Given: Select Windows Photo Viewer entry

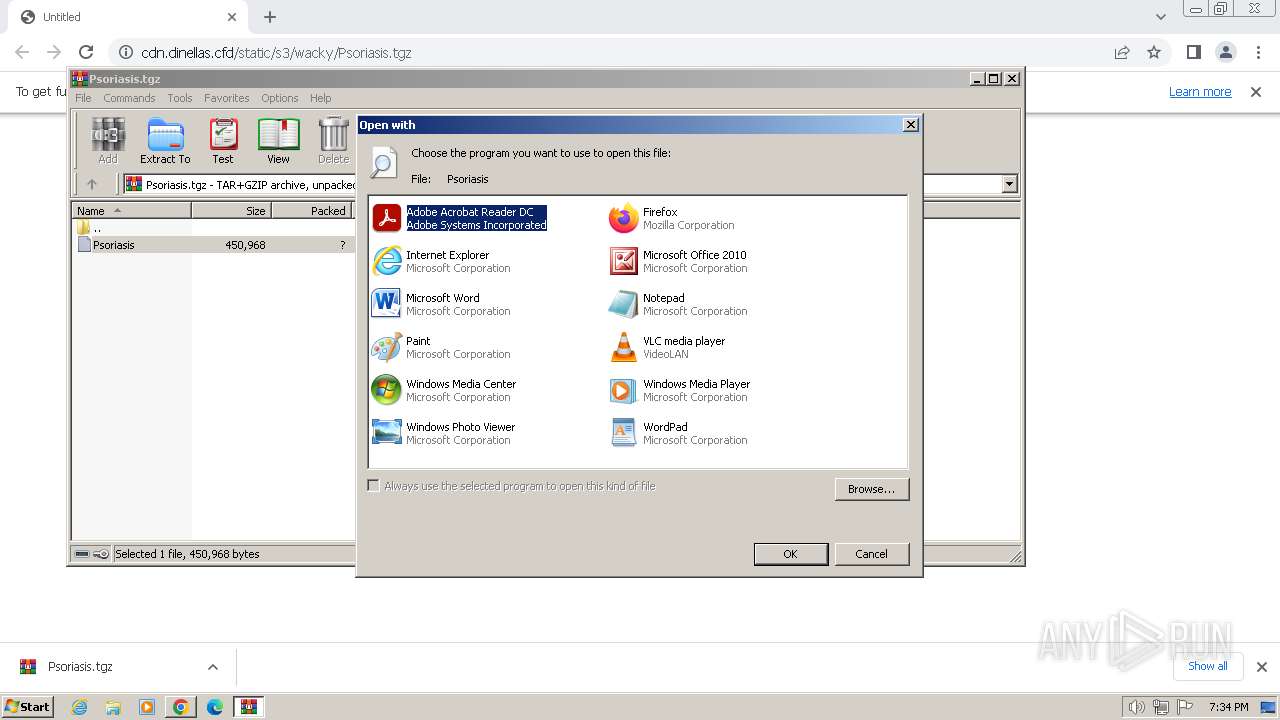Looking at the screenshot, I should pos(444,433).
